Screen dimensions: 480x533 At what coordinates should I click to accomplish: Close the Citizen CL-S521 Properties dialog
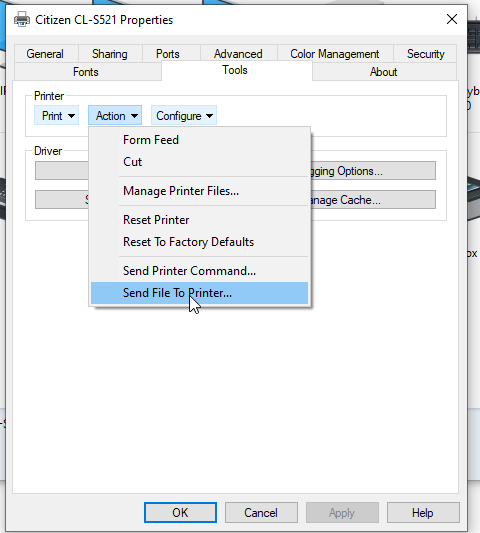(x=452, y=19)
